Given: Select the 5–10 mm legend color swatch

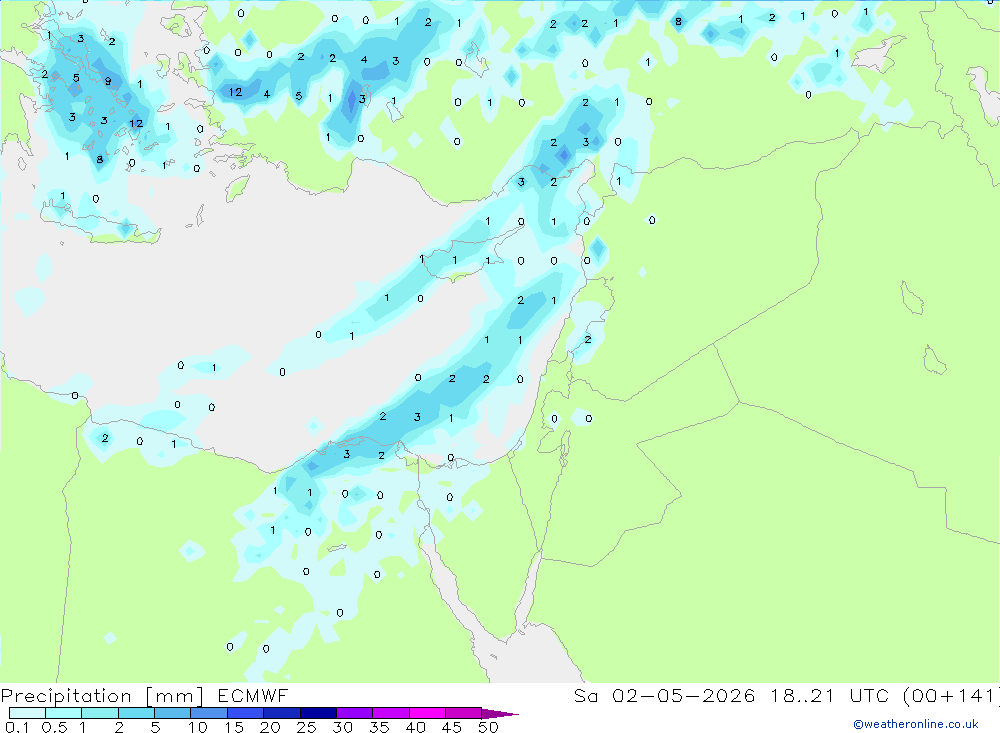Looking at the screenshot, I should (x=172, y=713).
